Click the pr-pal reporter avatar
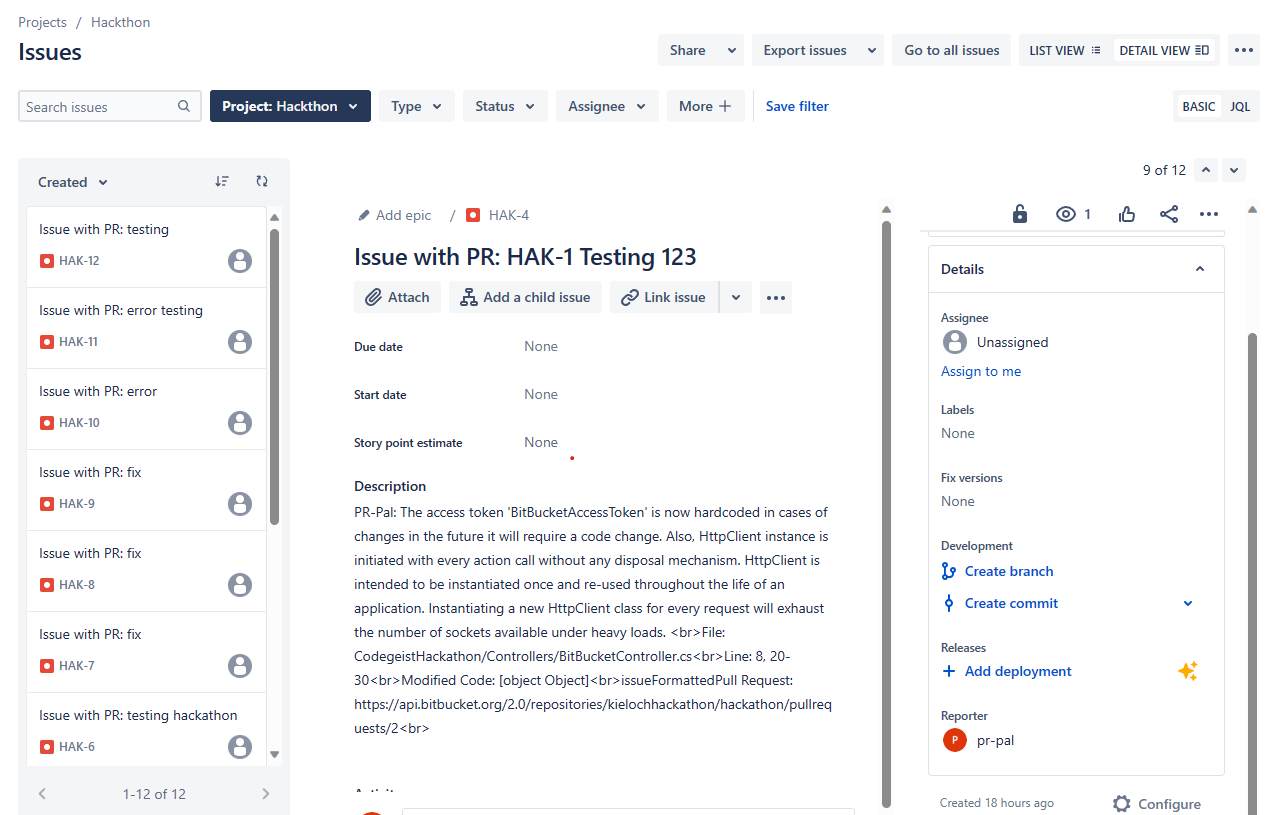1282x815 pixels. [x=955, y=740]
